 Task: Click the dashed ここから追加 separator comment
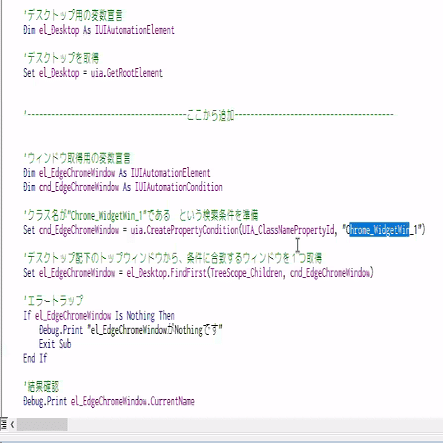click(x=209, y=115)
